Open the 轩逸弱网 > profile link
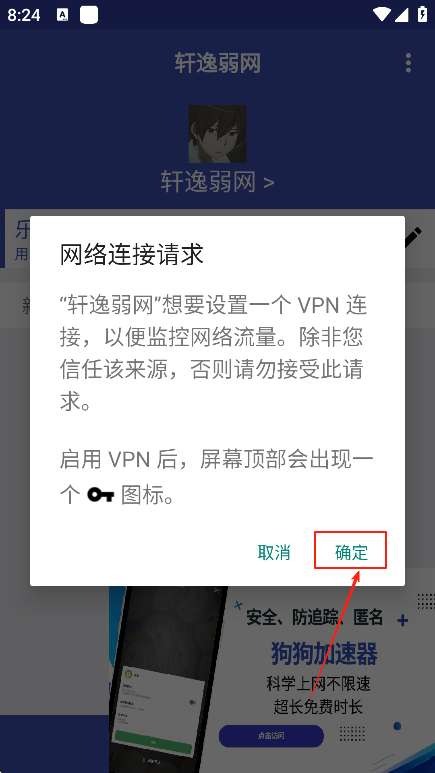The image size is (435, 773). [217, 182]
